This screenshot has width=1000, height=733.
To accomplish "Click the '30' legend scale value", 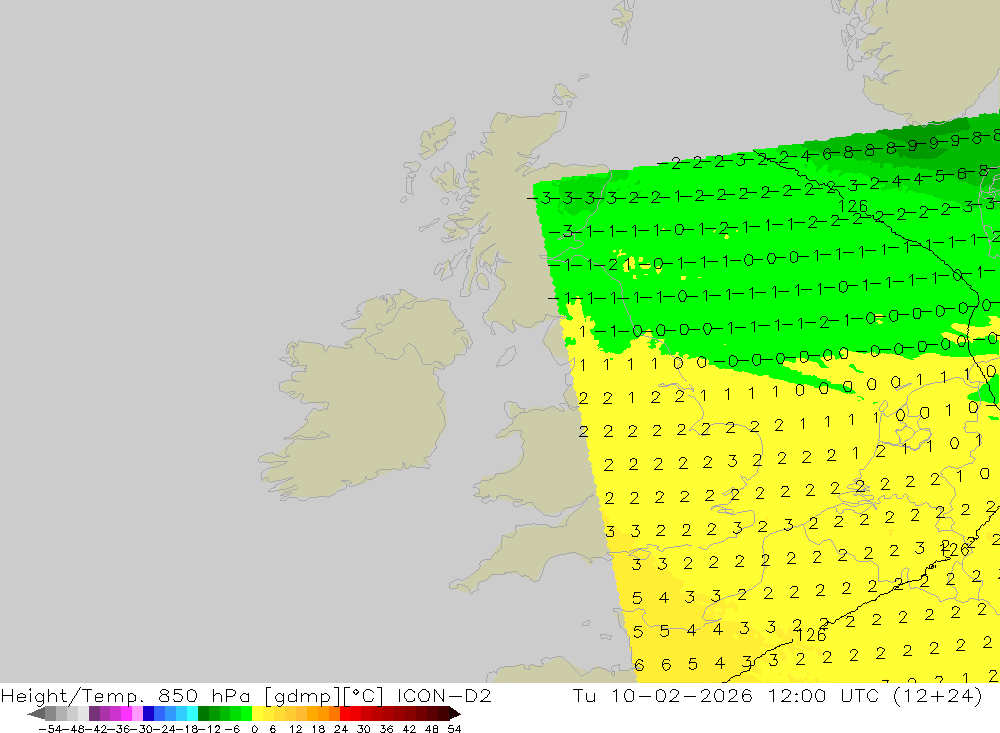I will tap(364, 729).
